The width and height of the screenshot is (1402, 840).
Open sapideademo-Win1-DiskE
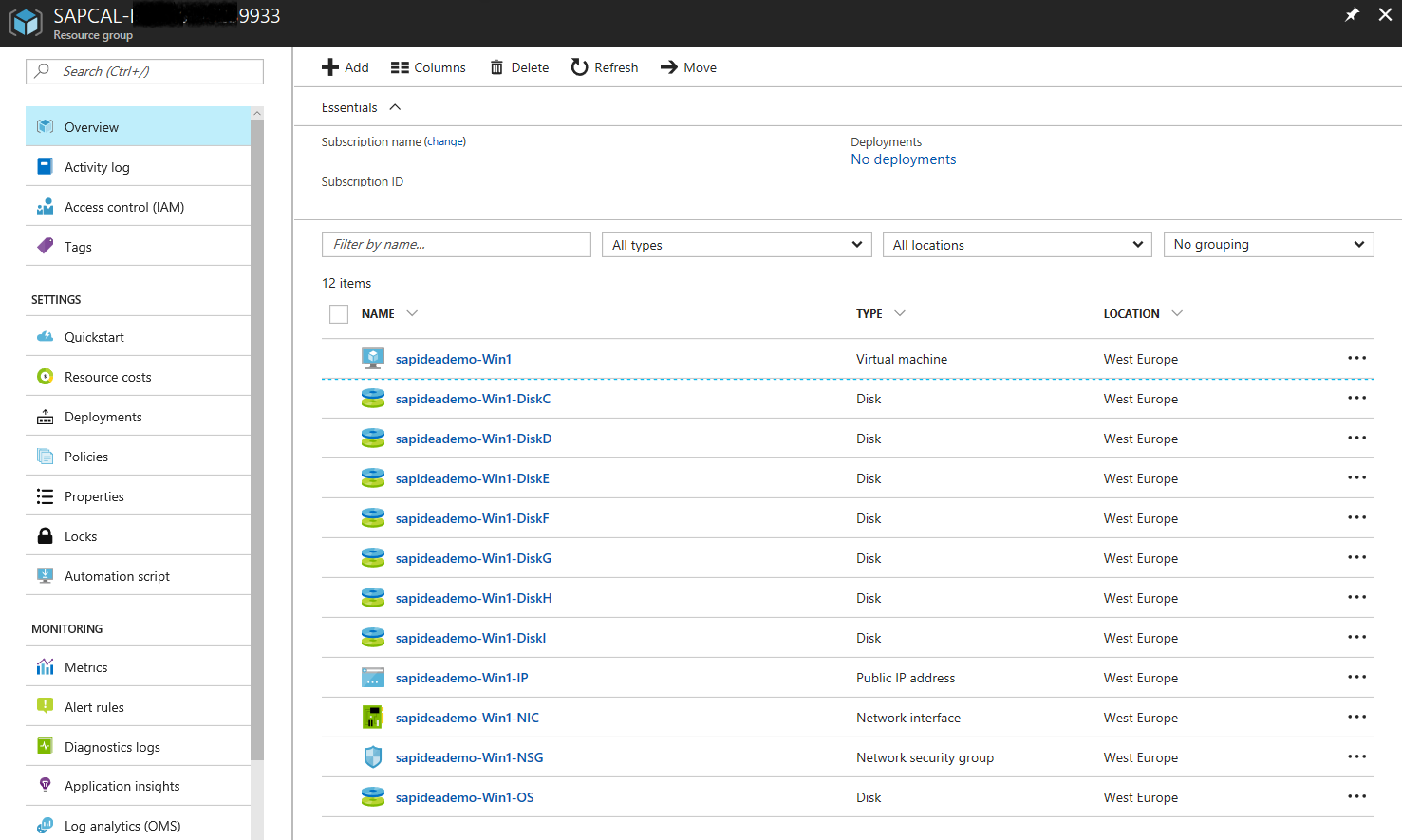coord(473,478)
